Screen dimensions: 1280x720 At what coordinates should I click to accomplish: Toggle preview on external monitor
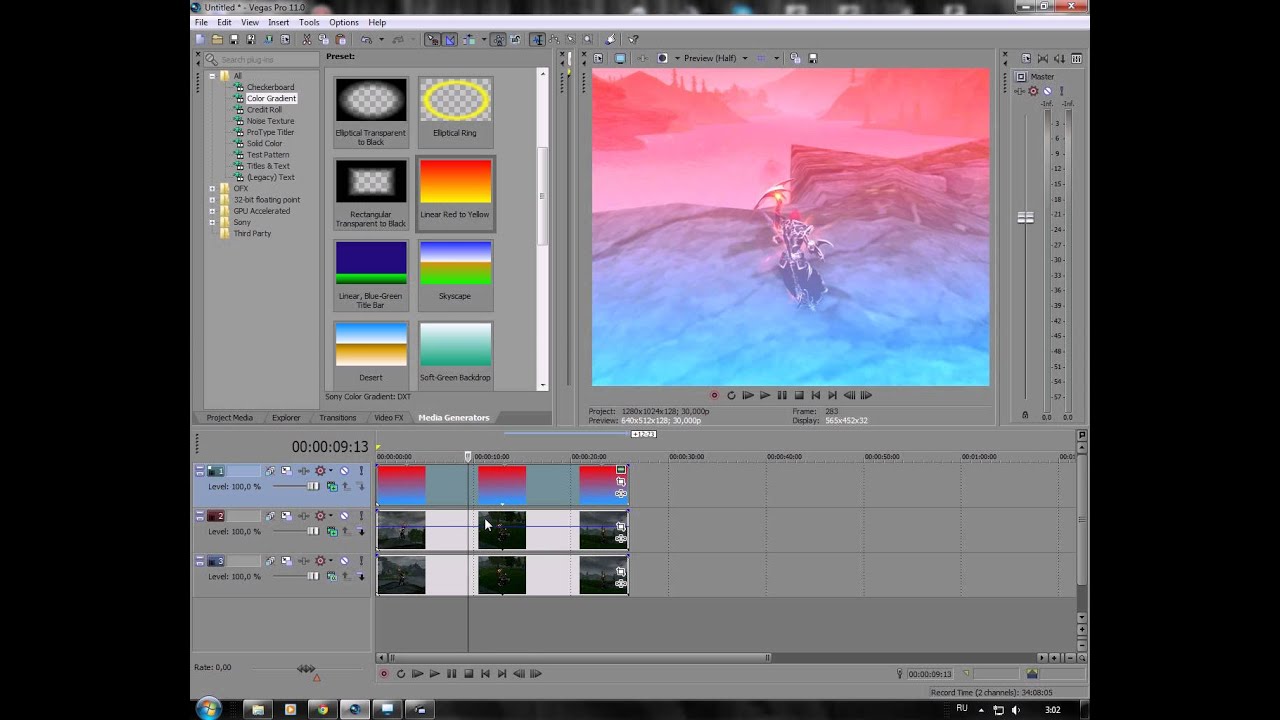620,58
